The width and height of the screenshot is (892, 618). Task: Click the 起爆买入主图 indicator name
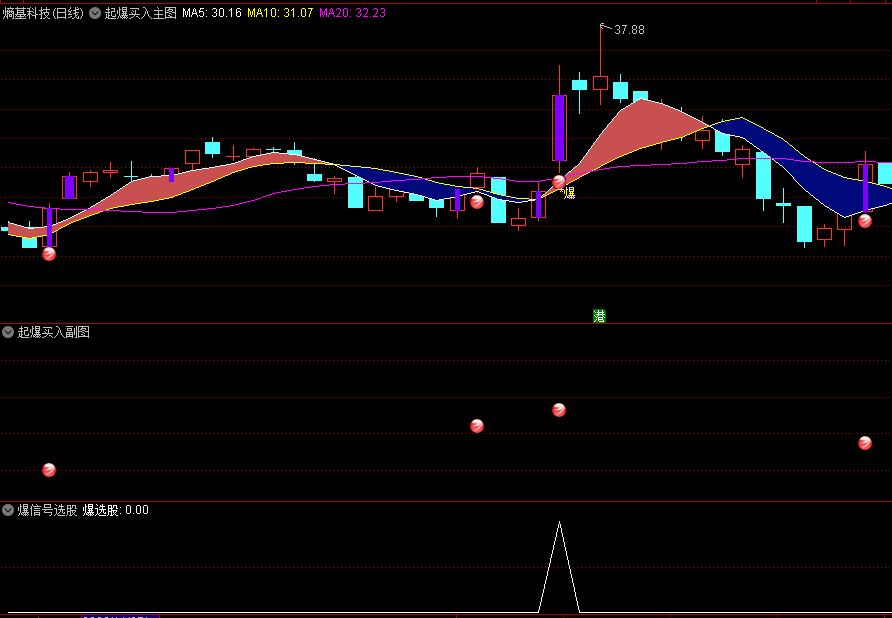click(141, 13)
